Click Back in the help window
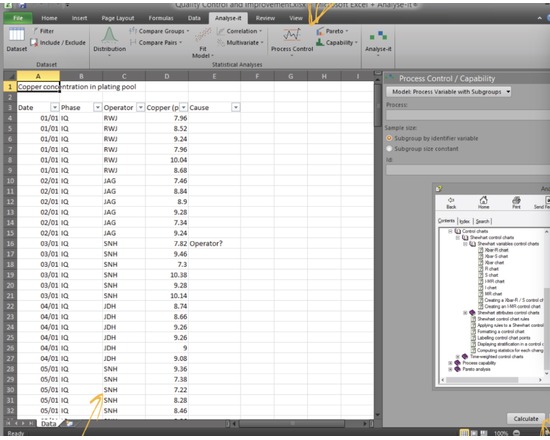 point(451,203)
